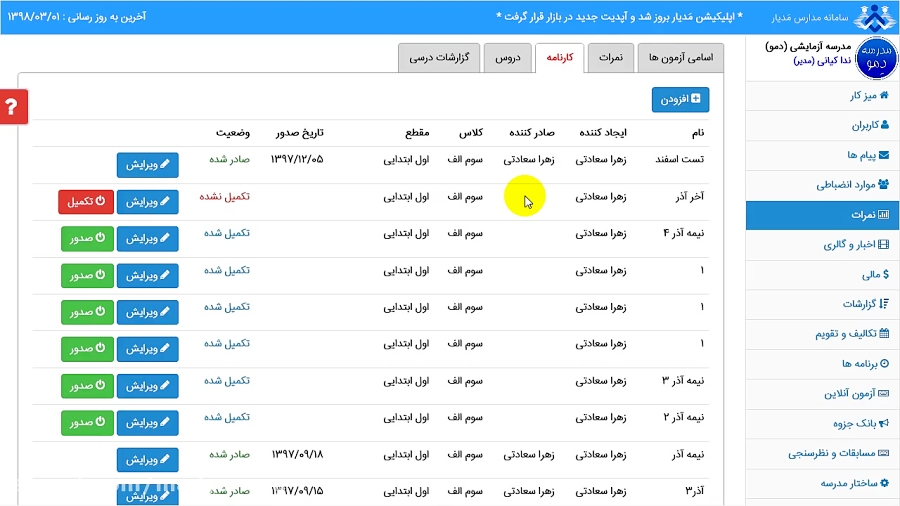The image size is (900, 506).
Task: Switch to گزارشات درسی tab
Action: coord(439,58)
